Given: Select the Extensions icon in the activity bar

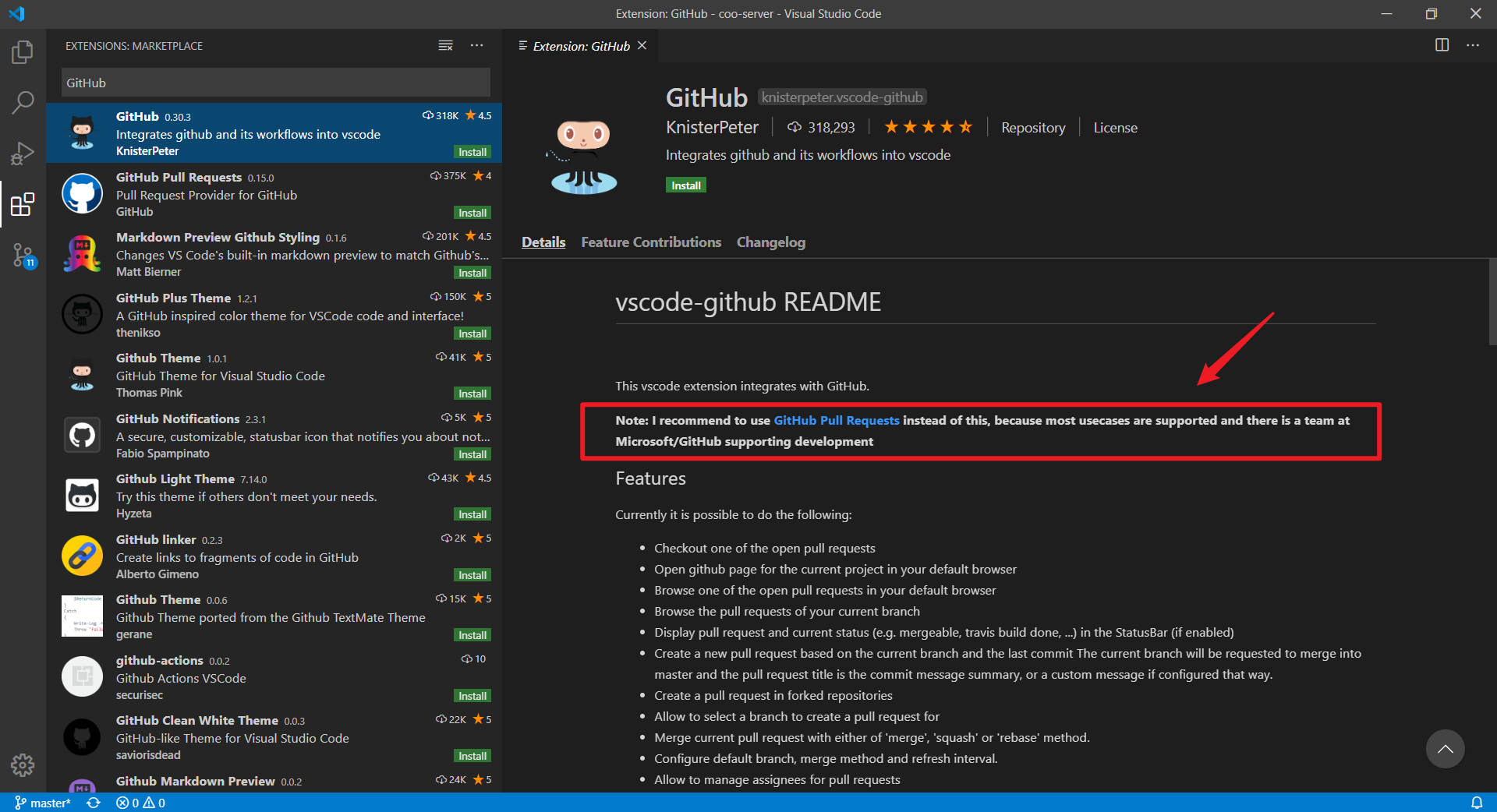Looking at the screenshot, I should click(23, 205).
